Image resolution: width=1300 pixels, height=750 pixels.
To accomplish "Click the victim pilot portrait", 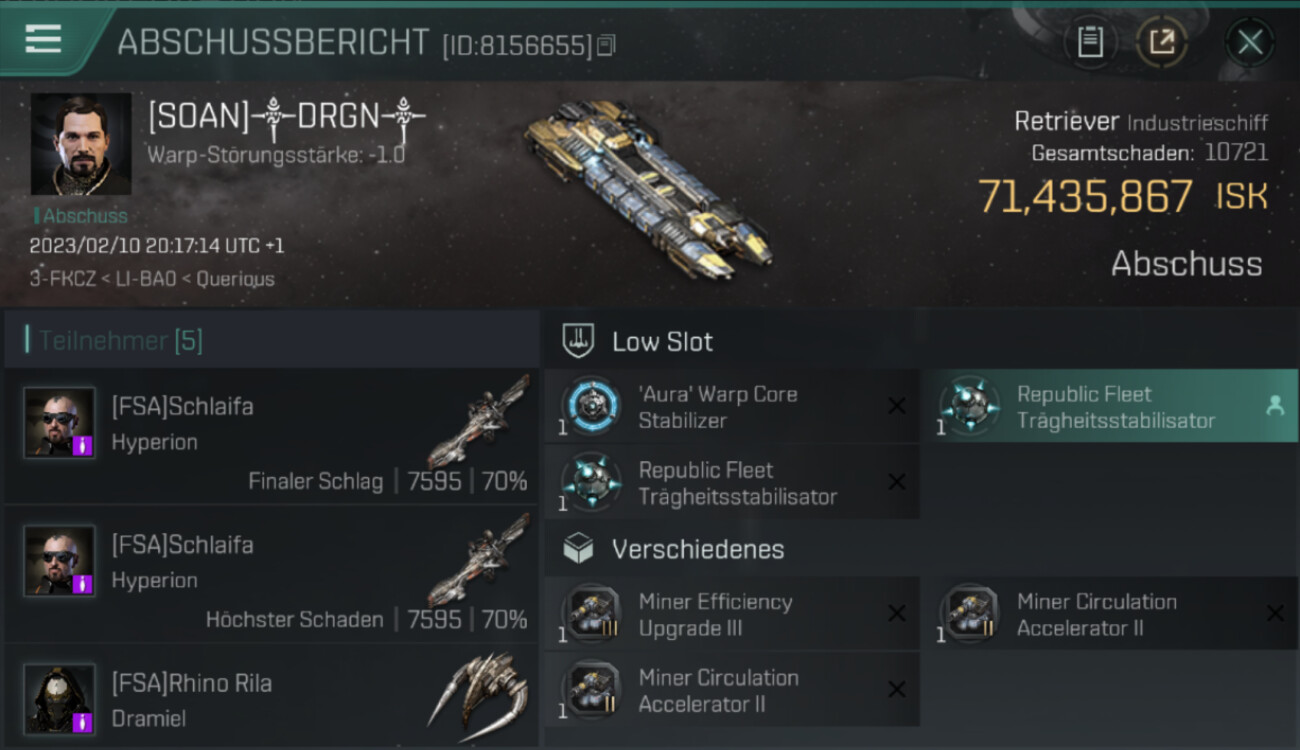I will tap(81, 144).
